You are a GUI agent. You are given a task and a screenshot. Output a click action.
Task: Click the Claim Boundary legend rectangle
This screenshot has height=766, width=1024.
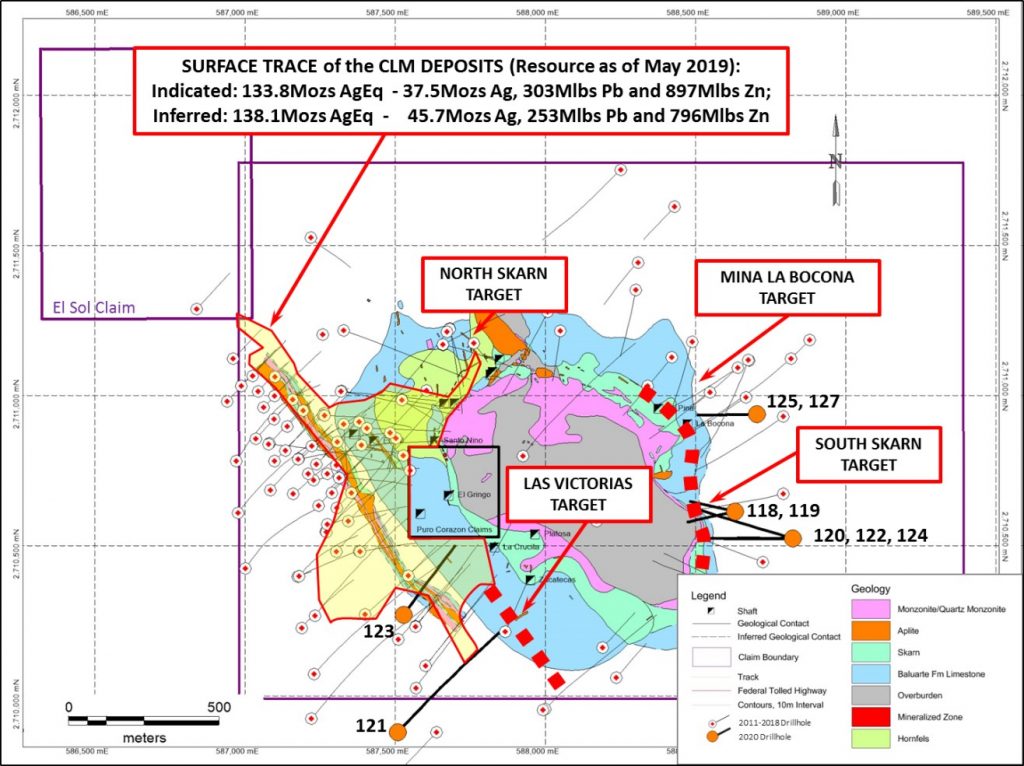tap(712, 658)
